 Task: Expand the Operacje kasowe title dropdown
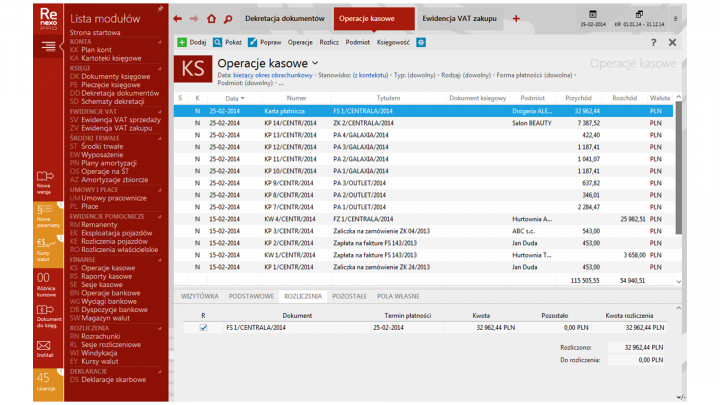314,63
